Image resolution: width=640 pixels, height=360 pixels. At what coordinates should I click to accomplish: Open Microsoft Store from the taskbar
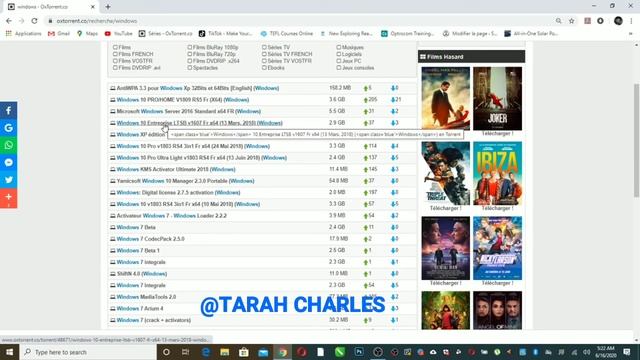pos(244,352)
